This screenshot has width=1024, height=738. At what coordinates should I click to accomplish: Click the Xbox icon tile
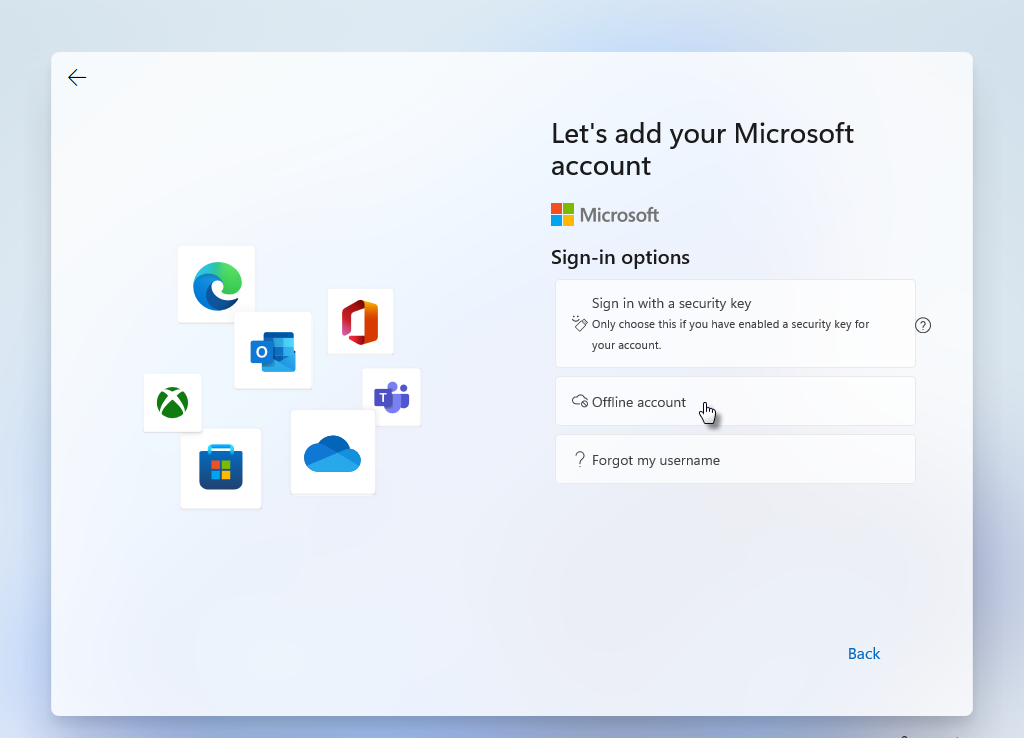(172, 403)
